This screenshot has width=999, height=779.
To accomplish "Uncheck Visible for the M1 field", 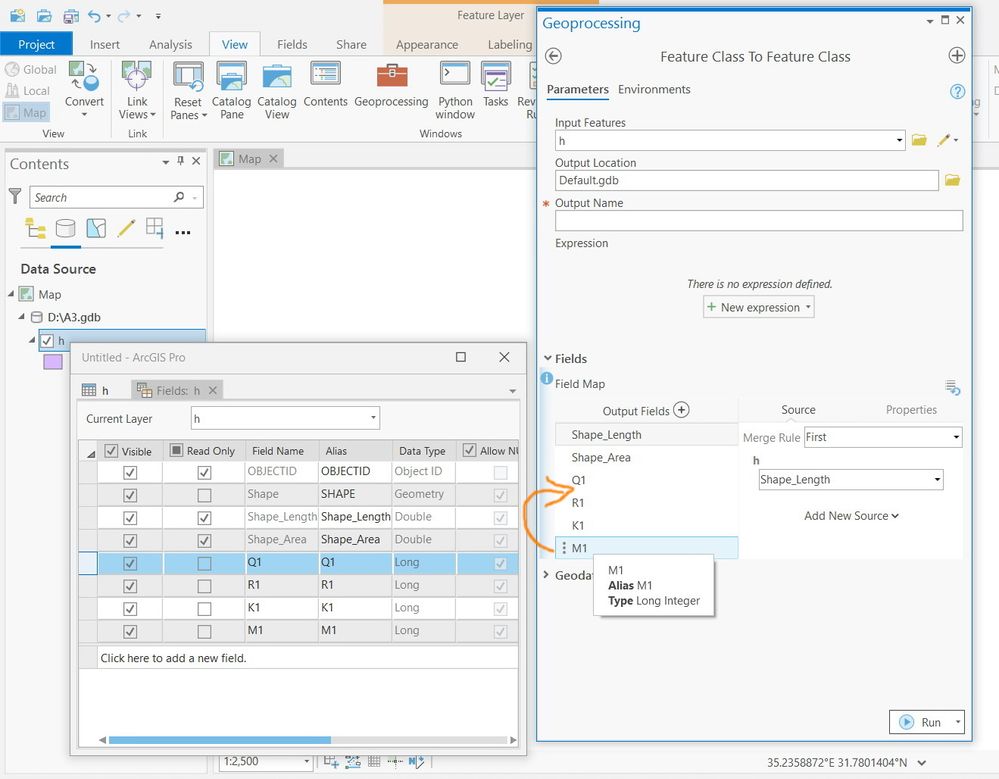I will coord(130,631).
